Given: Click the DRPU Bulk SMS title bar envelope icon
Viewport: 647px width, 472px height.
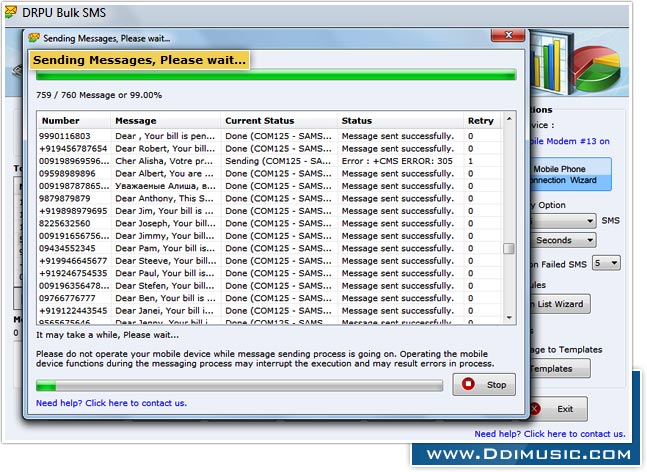Looking at the screenshot, I should click(11, 12).
